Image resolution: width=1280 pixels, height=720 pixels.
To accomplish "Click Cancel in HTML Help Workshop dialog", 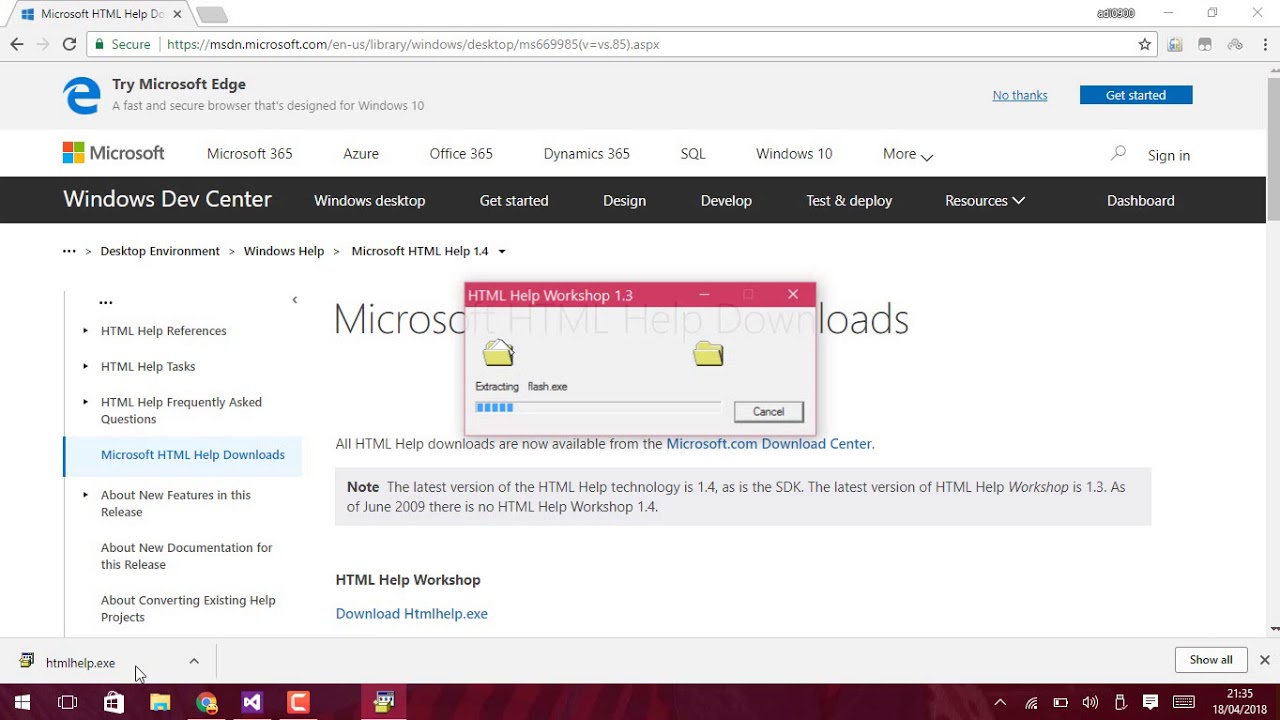I will pos(768,412).
